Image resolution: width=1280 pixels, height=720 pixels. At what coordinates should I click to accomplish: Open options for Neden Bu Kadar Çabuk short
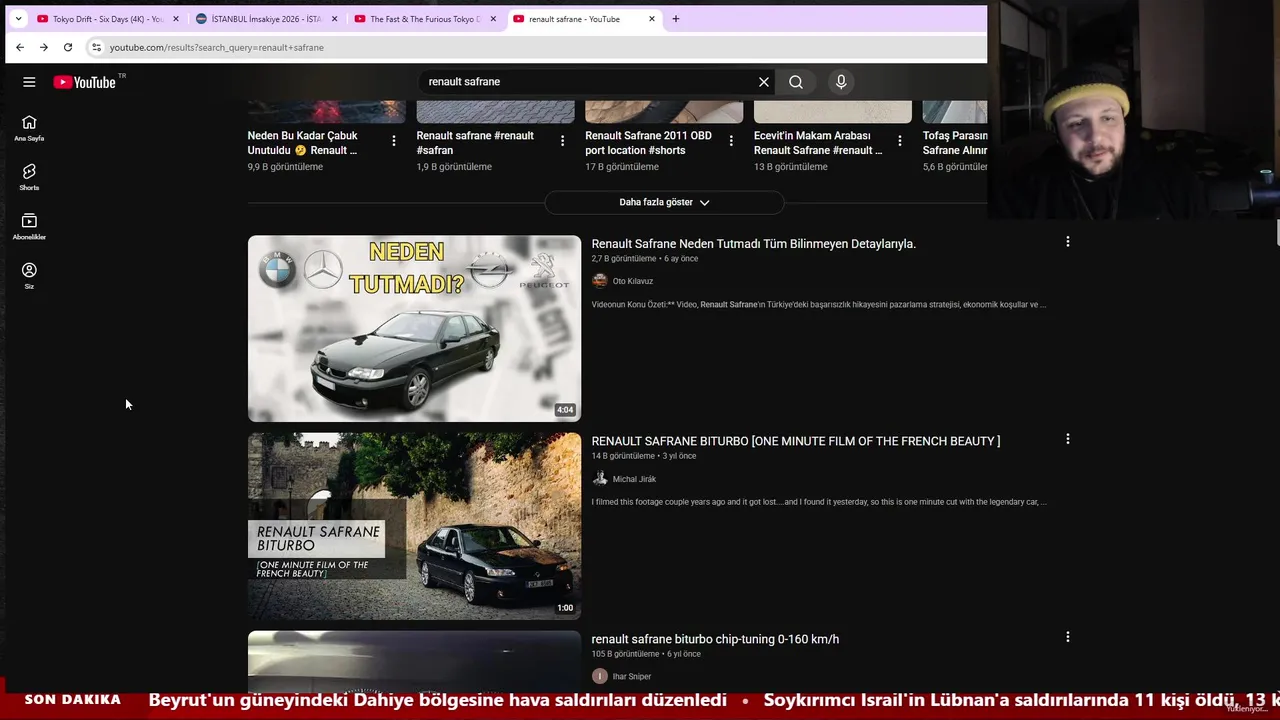point(394,141)
